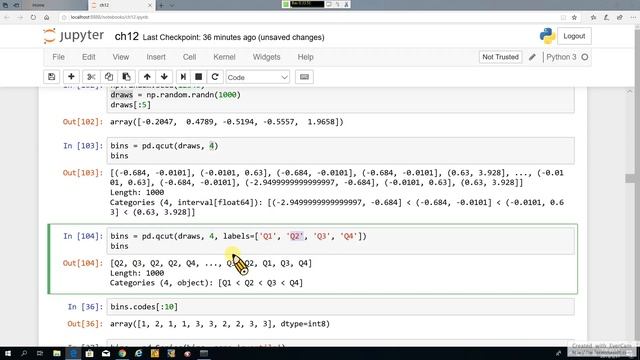The image size is (640, 360).
Task: Open the File menu
Action: tap(58, 57)
